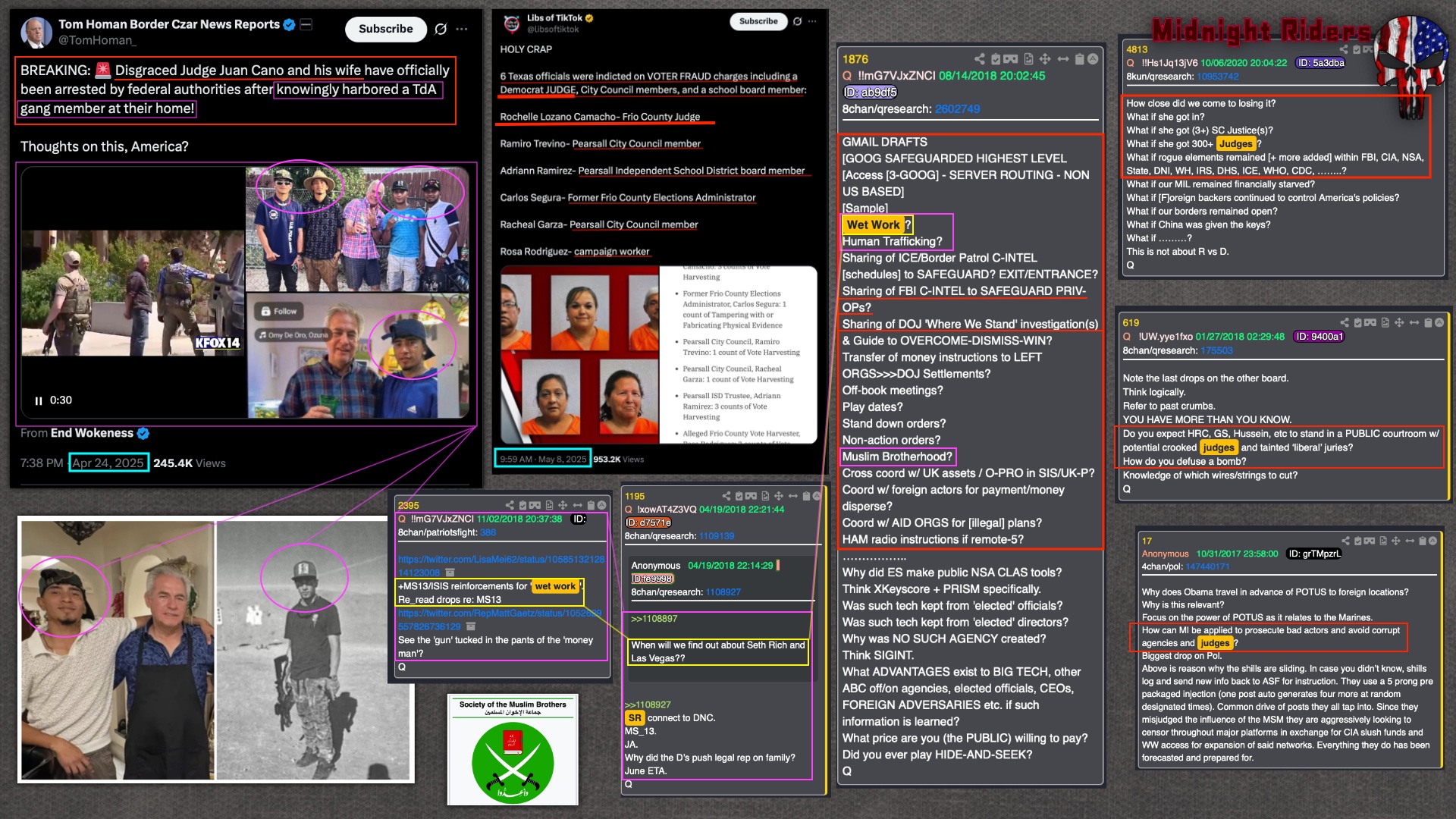The width and height of the screenshot is (1456, 819).
Task: Subscribe to Libs of TikTok
Action: pos(758,21)
